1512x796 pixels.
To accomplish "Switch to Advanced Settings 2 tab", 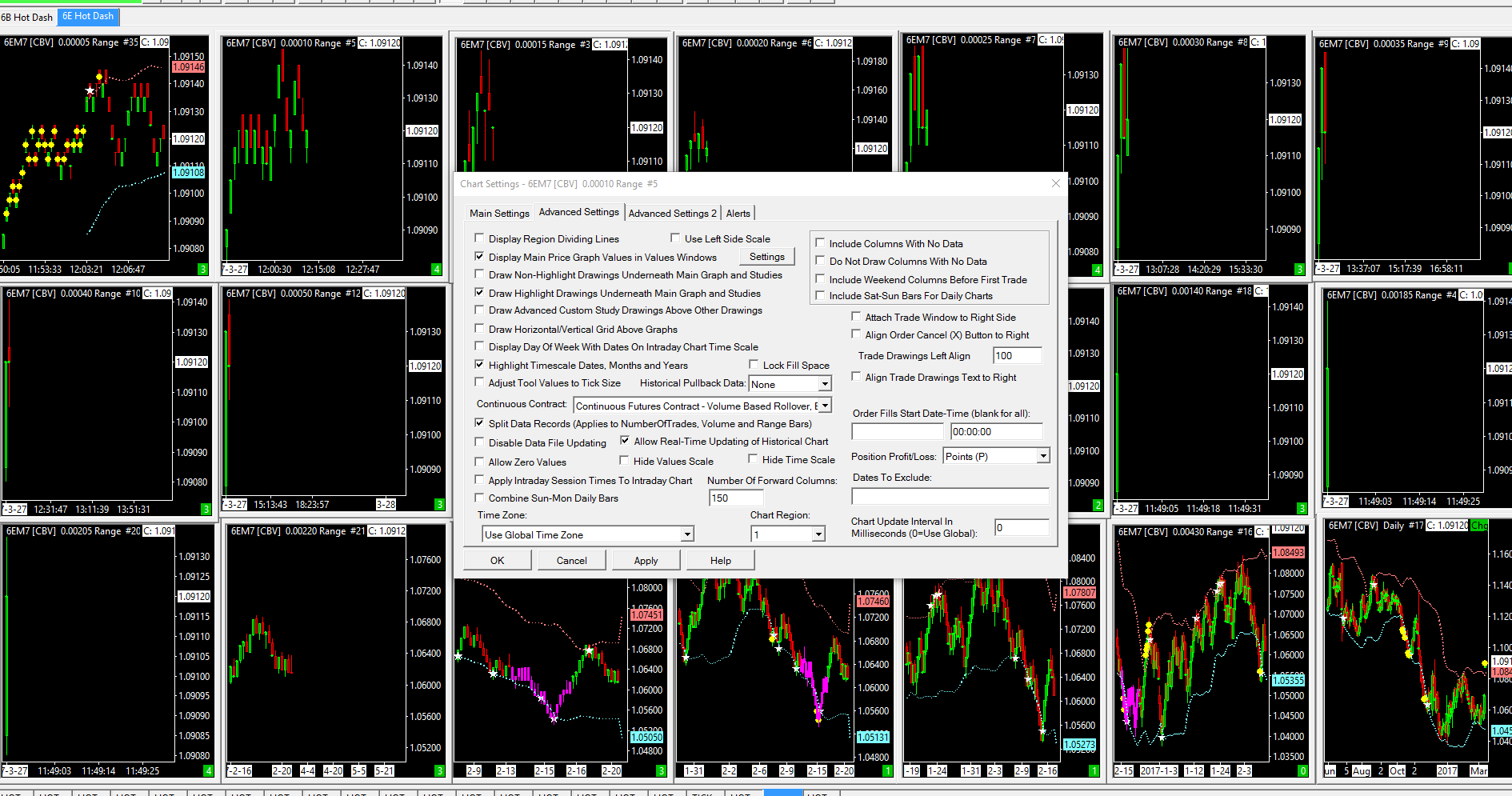I will tap(672, 214).
